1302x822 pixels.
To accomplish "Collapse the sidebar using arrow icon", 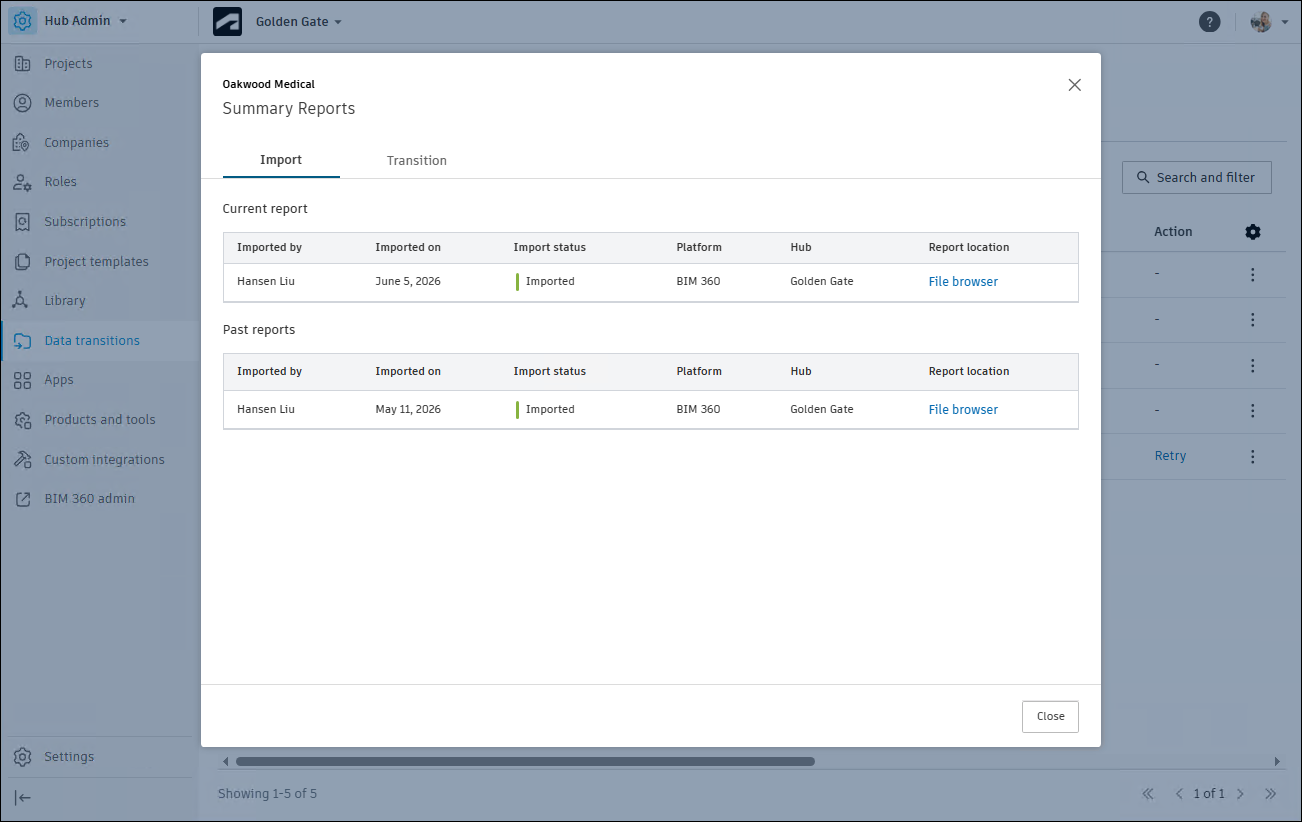I will coord(22,797).
